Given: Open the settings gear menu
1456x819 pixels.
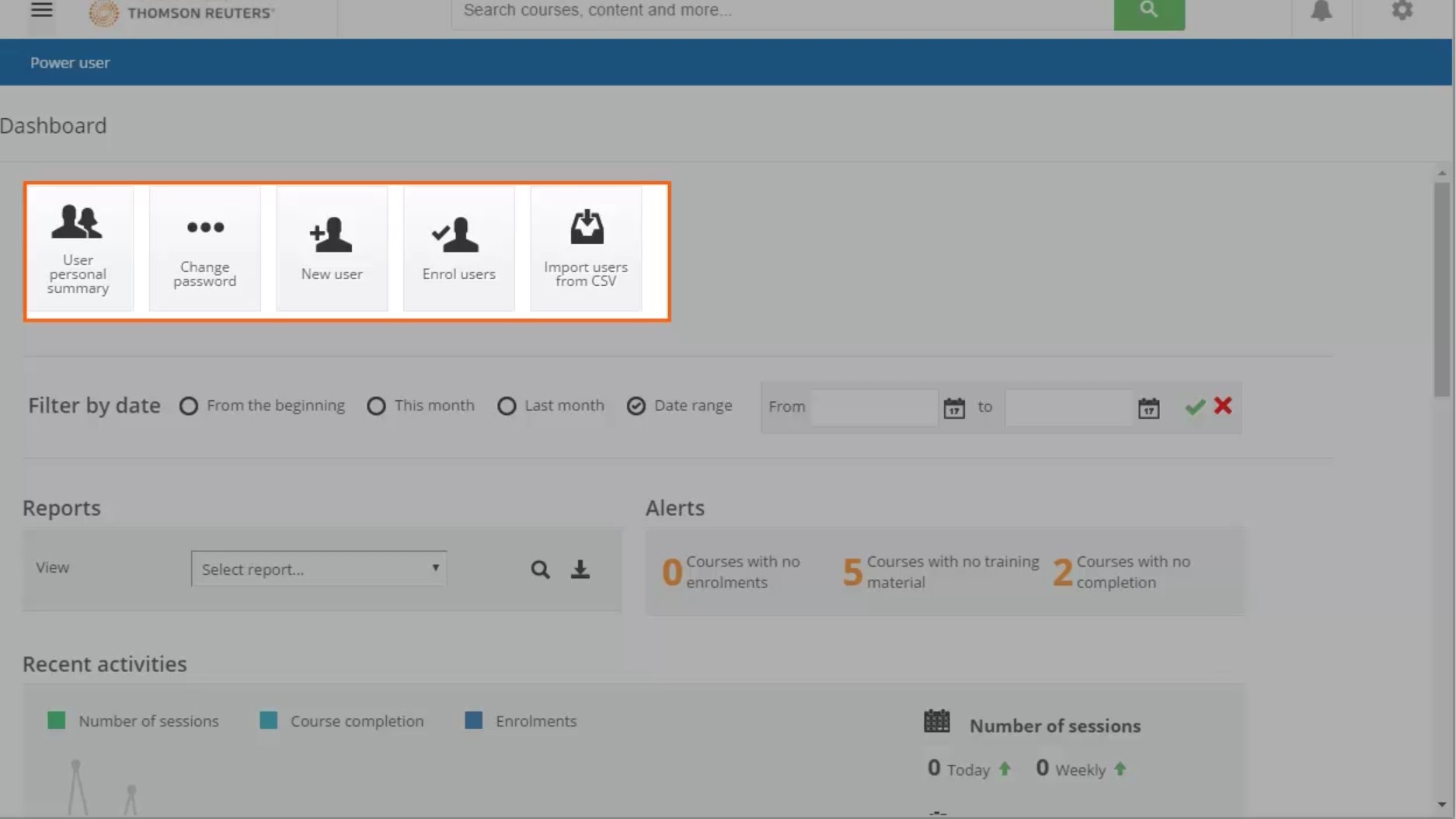Looking at the screenshot, I should (x=1402, y=11).
